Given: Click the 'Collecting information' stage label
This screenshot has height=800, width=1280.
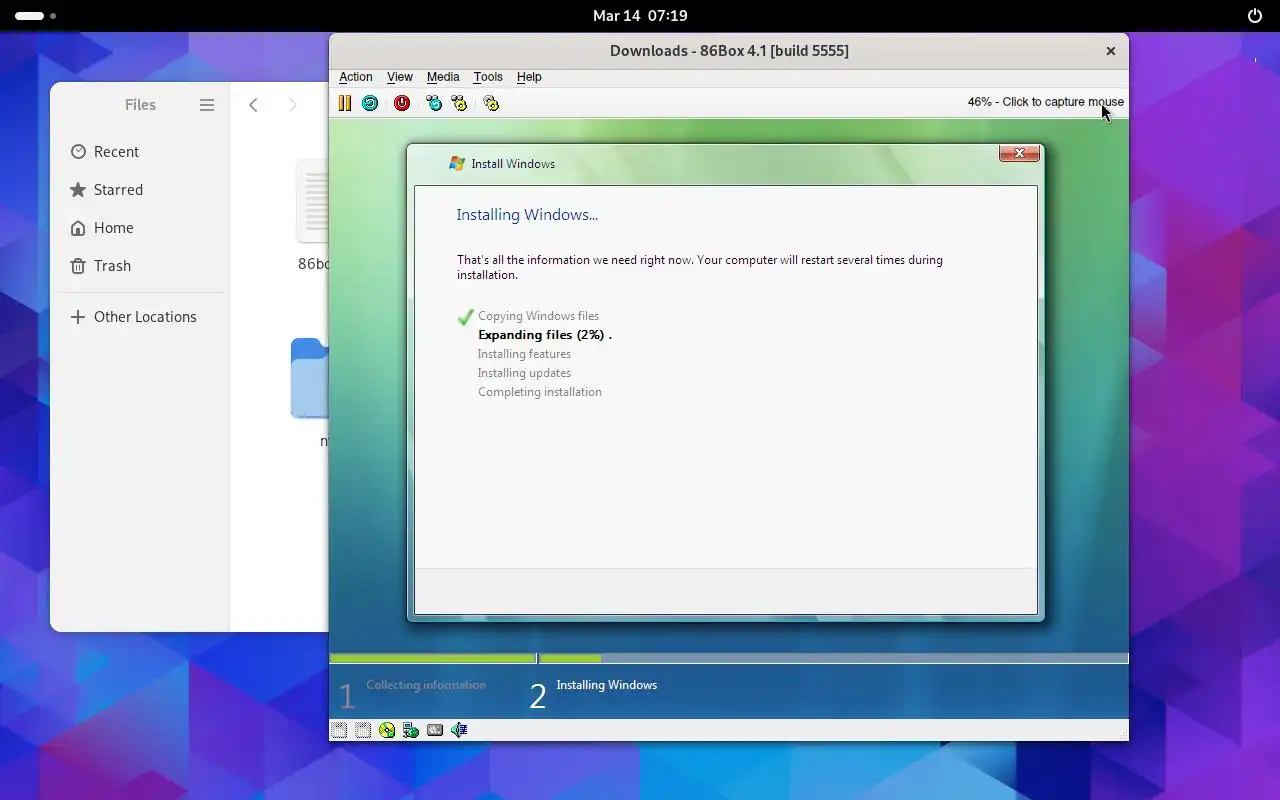Looking at the screenshot, I should [426, 685].
